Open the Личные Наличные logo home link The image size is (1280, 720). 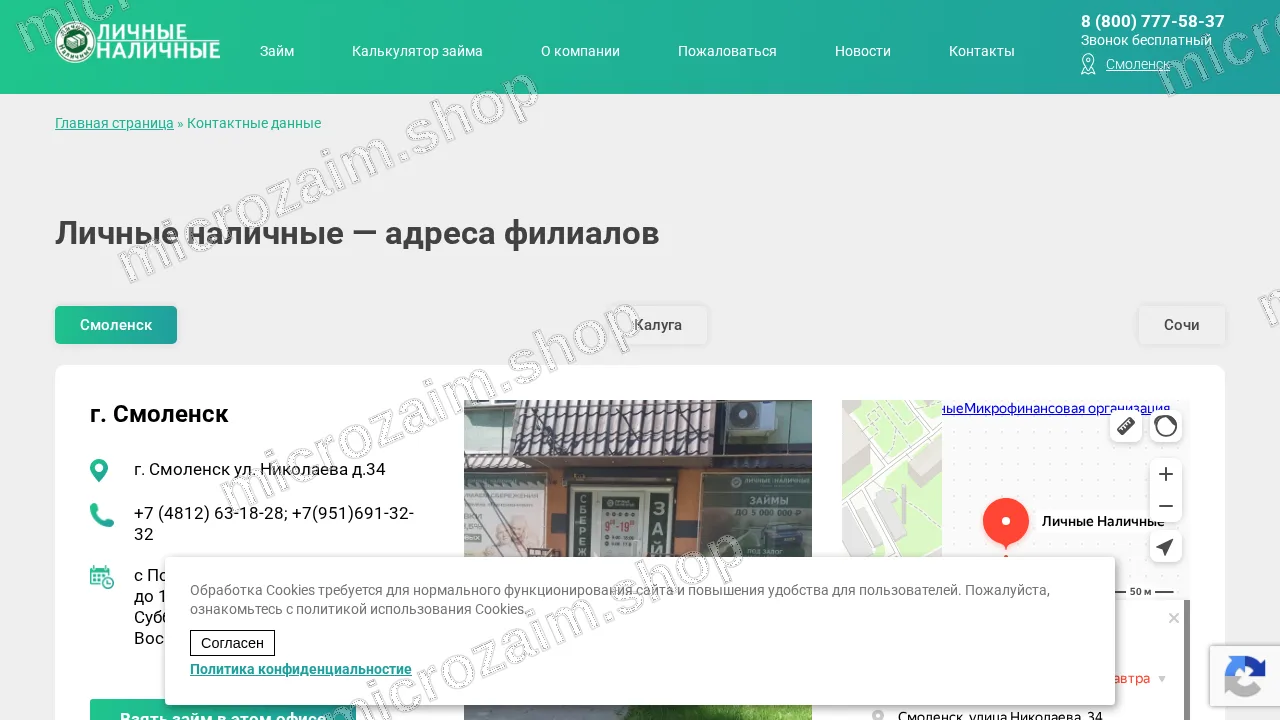pyautogui.click(x=137, y=42)
